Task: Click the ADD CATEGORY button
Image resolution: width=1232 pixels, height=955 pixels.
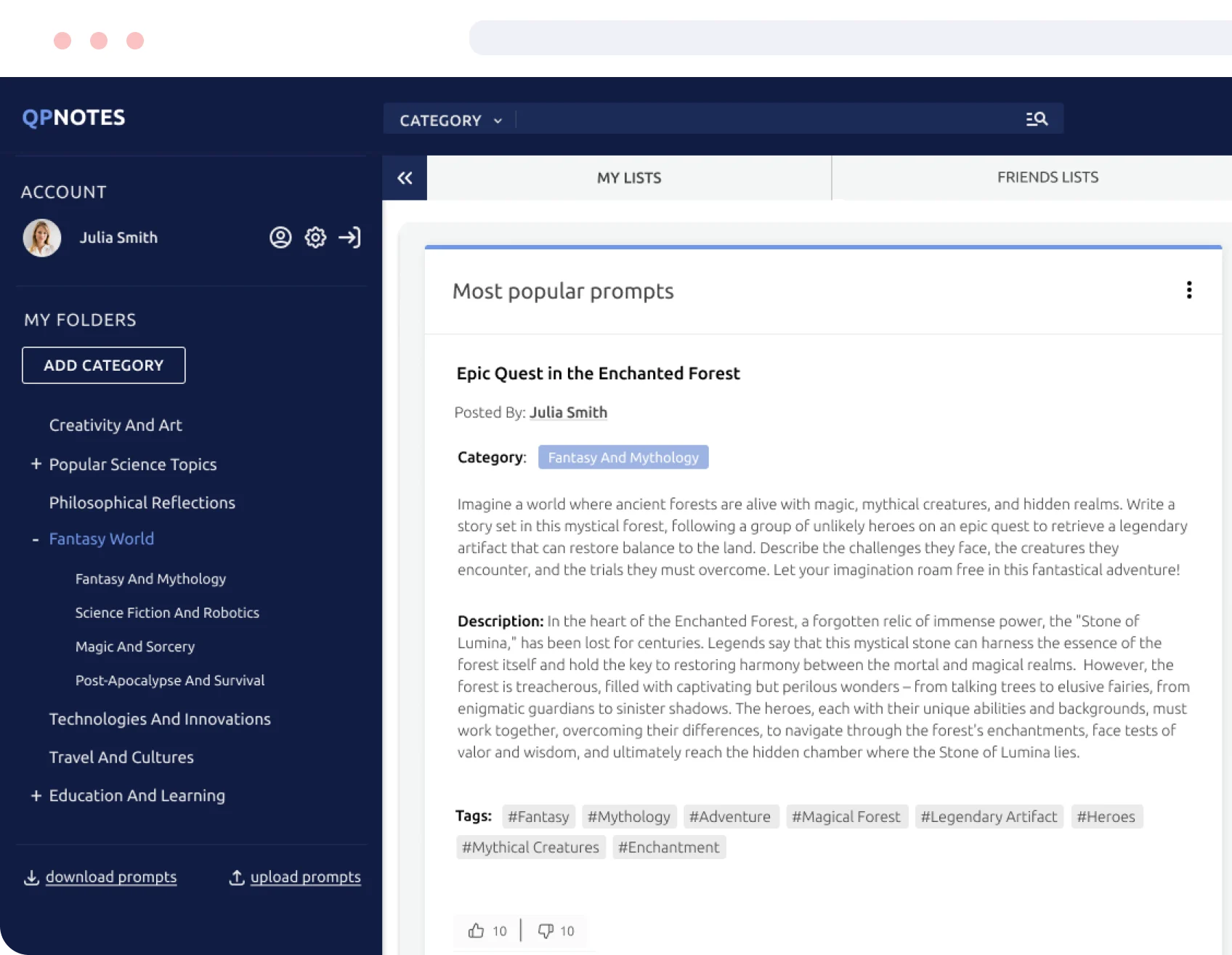Action: coord(104,366)
